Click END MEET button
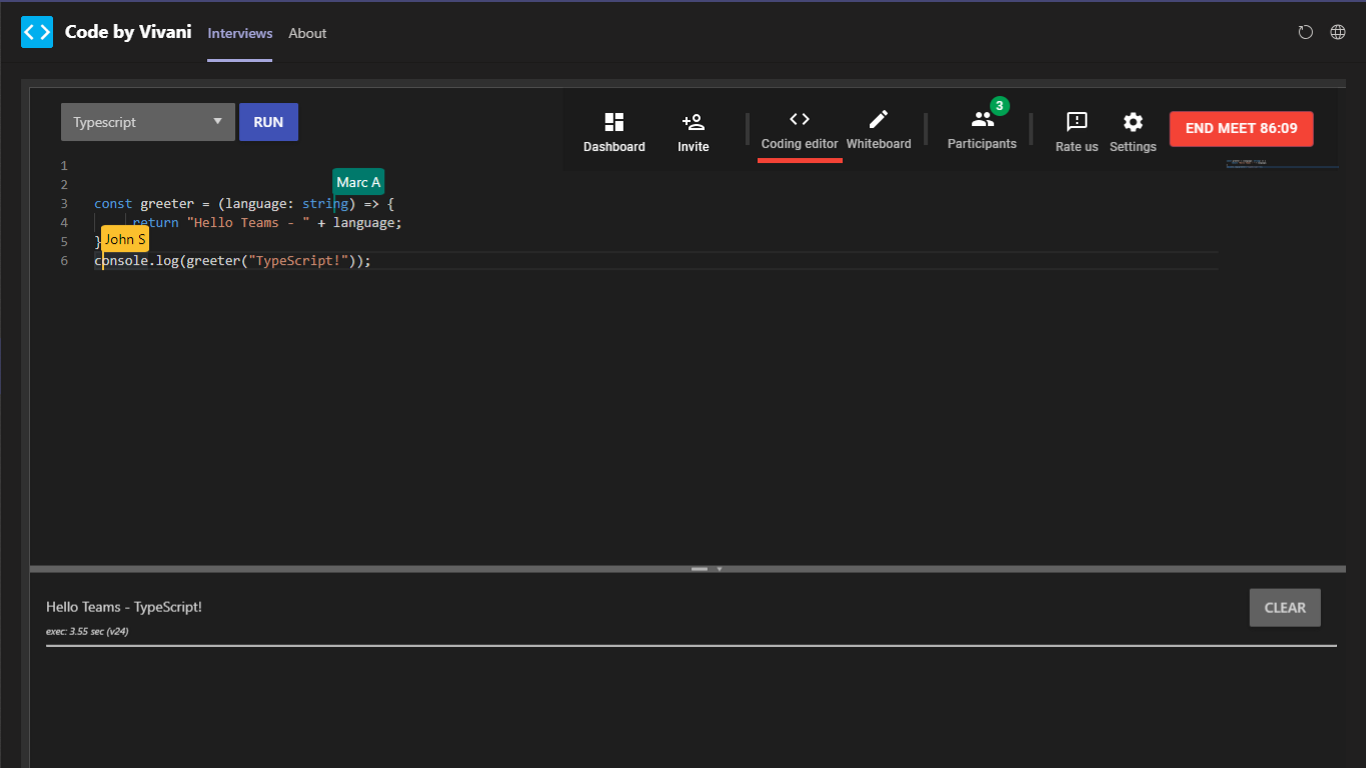The image size is (1366, 768). (1241, 128)
